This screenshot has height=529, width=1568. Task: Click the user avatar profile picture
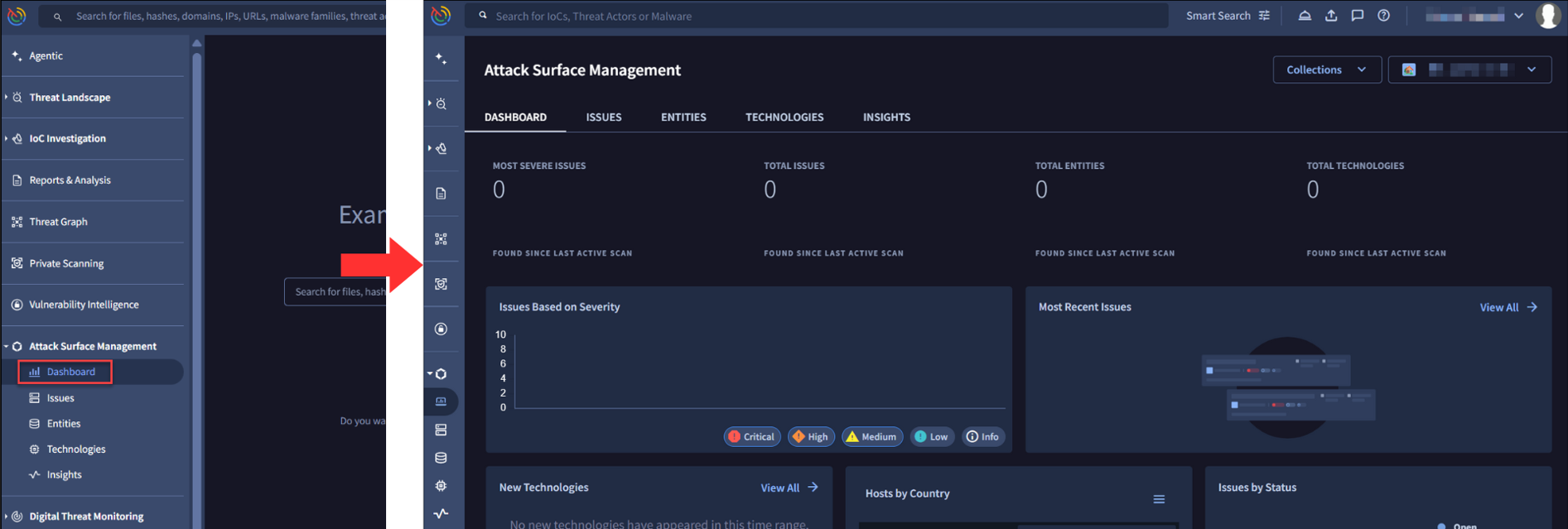(1547, 16)
